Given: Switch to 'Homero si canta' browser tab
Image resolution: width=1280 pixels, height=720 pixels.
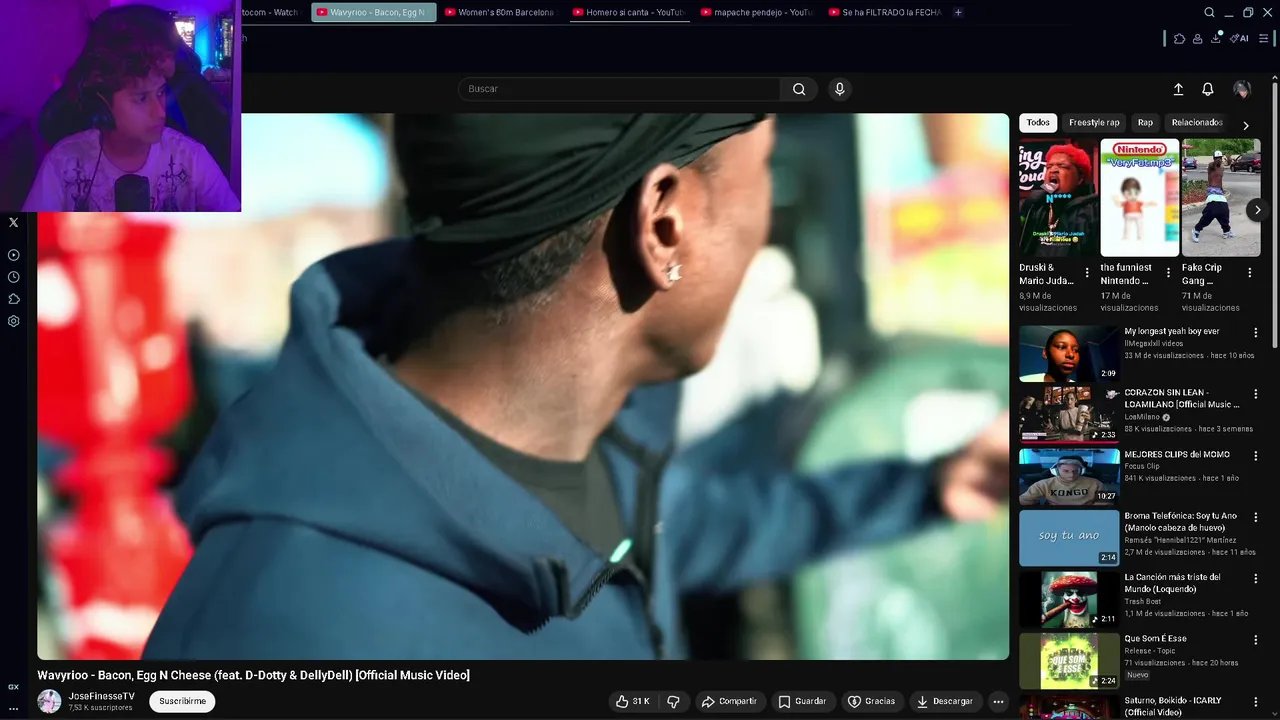Looking at the screenshot, I should coord(628,12).
